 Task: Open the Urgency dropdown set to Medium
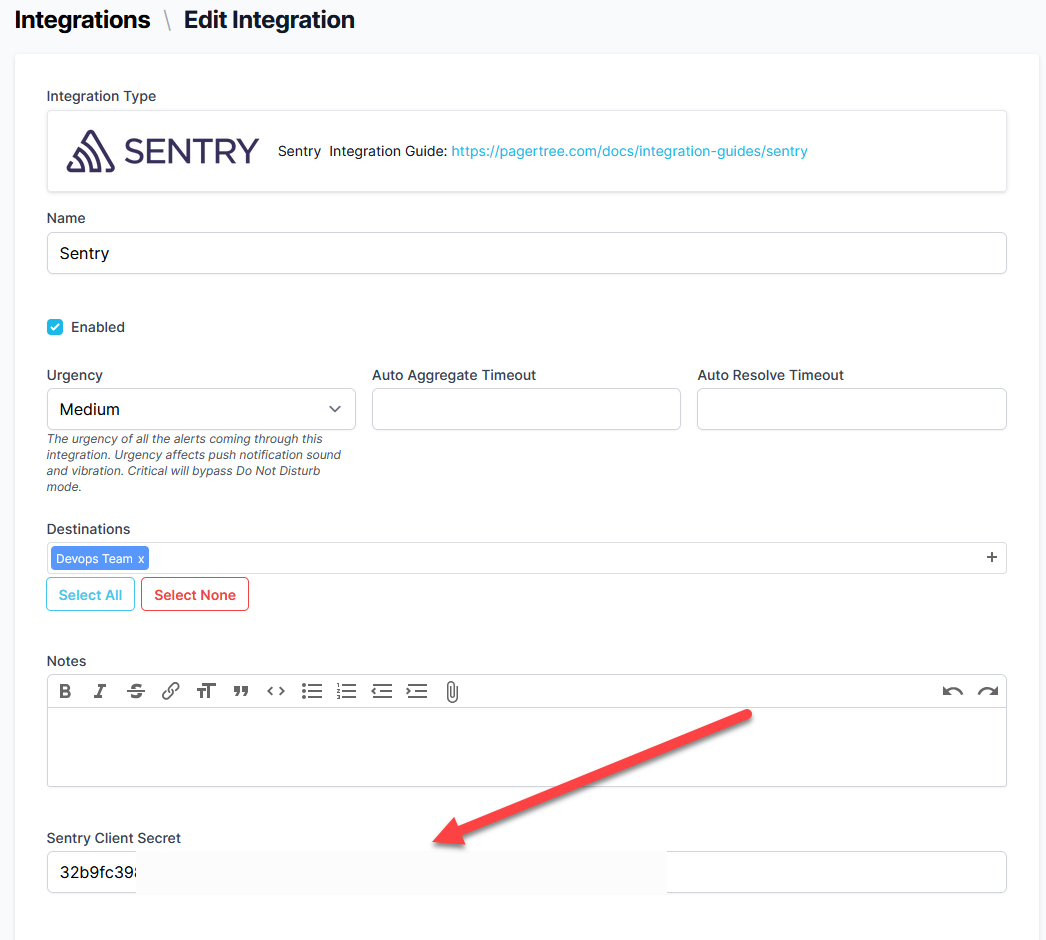click(201, 409)
